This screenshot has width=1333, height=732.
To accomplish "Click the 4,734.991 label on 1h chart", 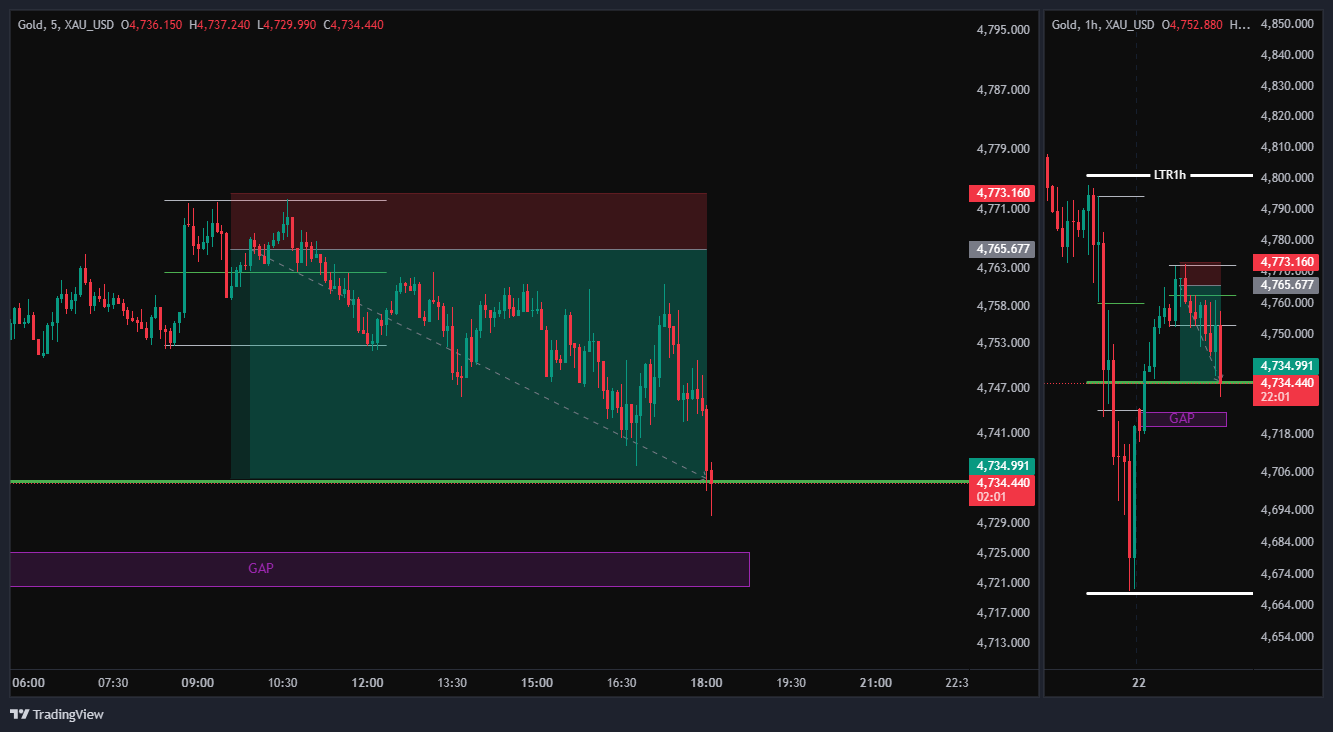I will coord(1286,366).
